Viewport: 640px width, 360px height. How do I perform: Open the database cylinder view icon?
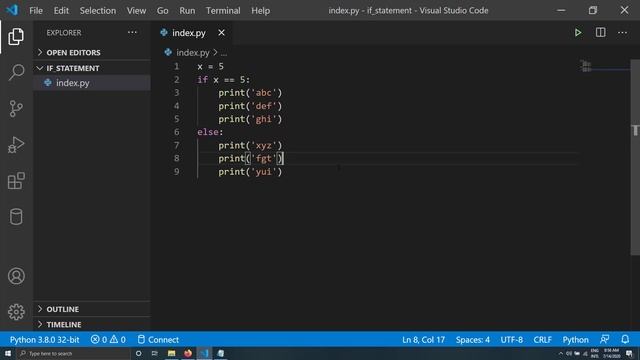click(x=16, y=216)
